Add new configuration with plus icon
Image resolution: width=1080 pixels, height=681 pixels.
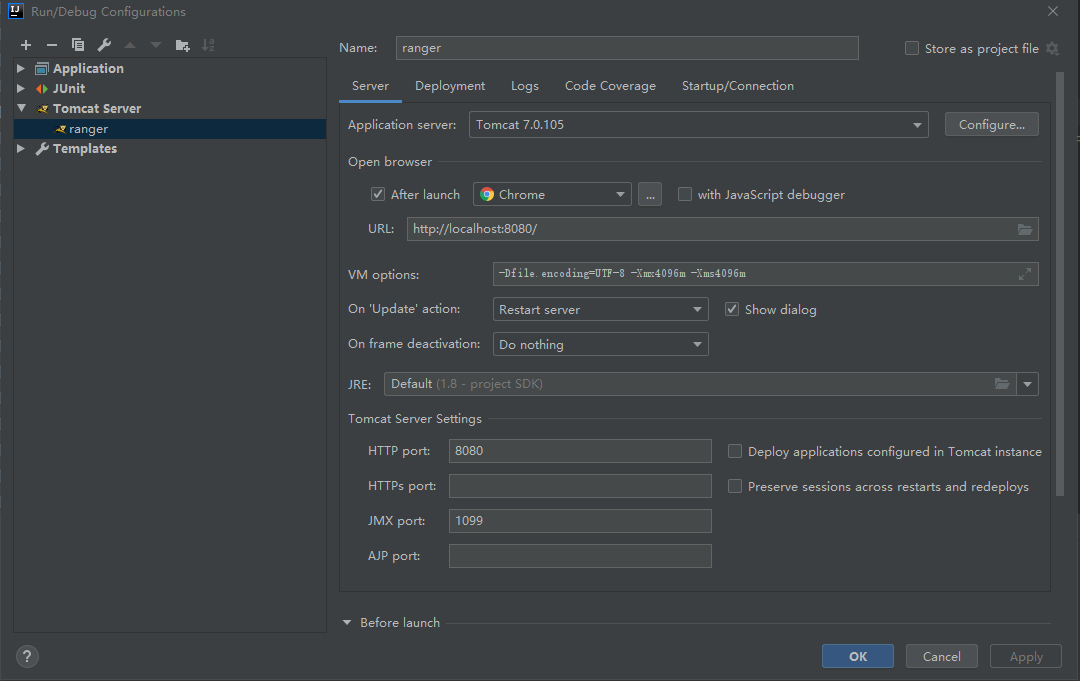tap(26, 45)
